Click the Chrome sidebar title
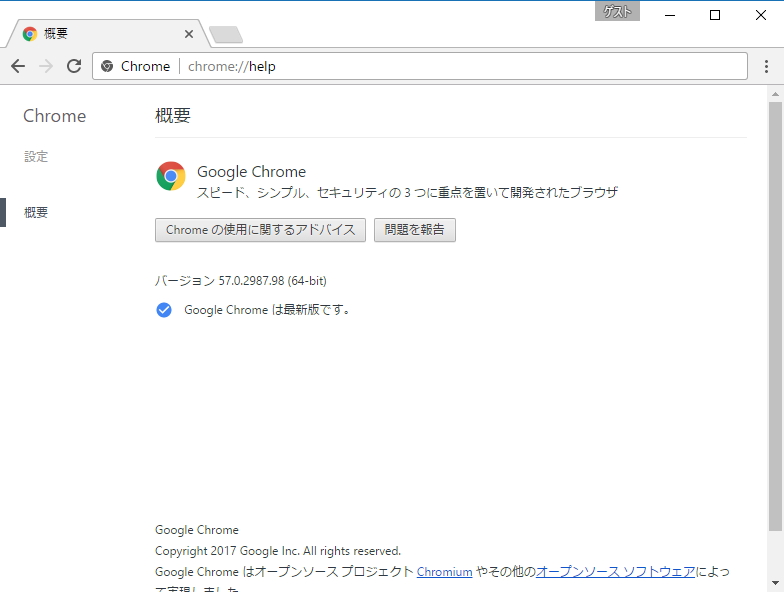 coord(54,116)
